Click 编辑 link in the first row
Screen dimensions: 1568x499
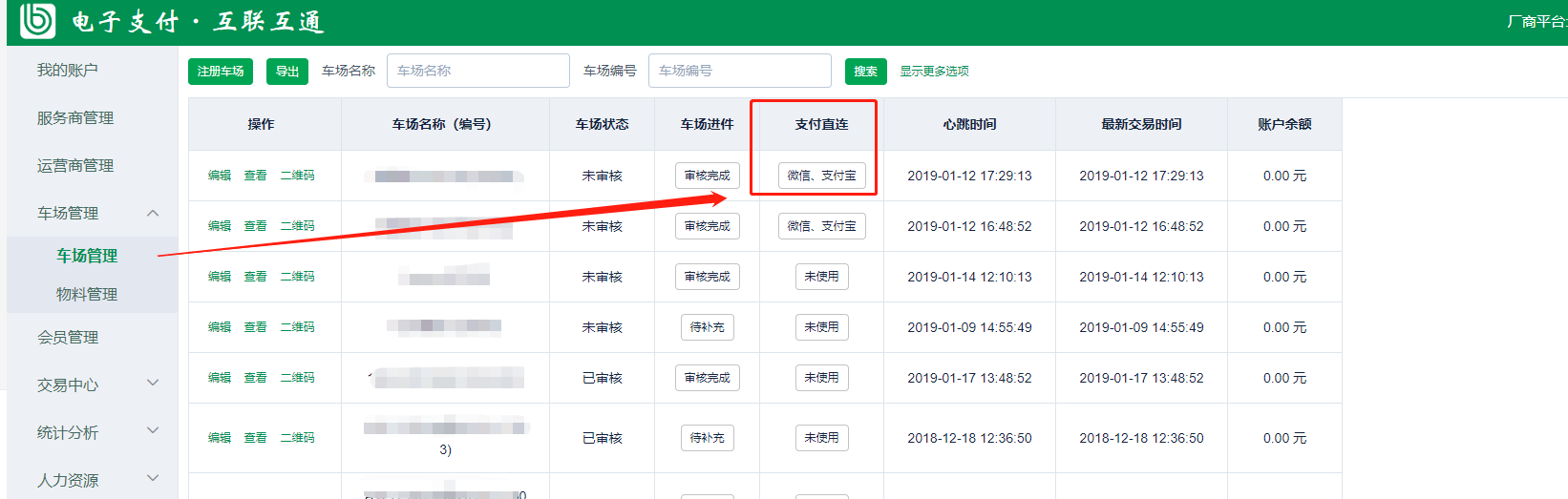(220, 176)
